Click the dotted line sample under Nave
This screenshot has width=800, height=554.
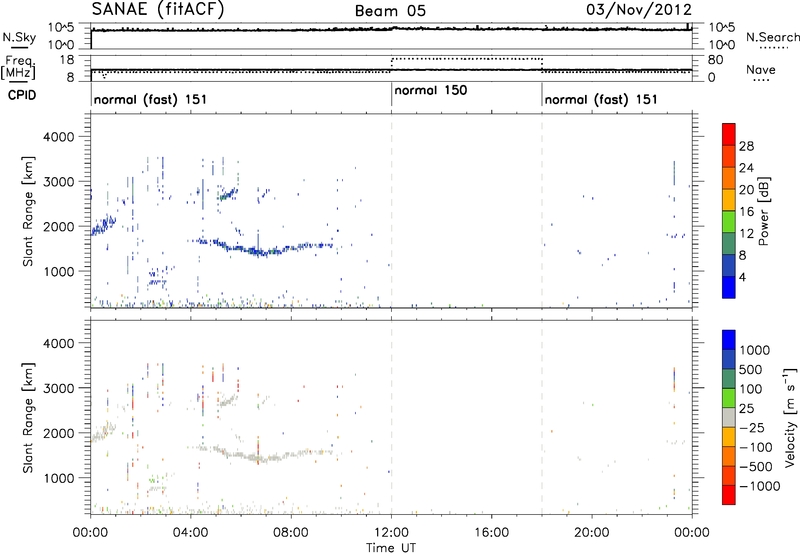(761, 80)
